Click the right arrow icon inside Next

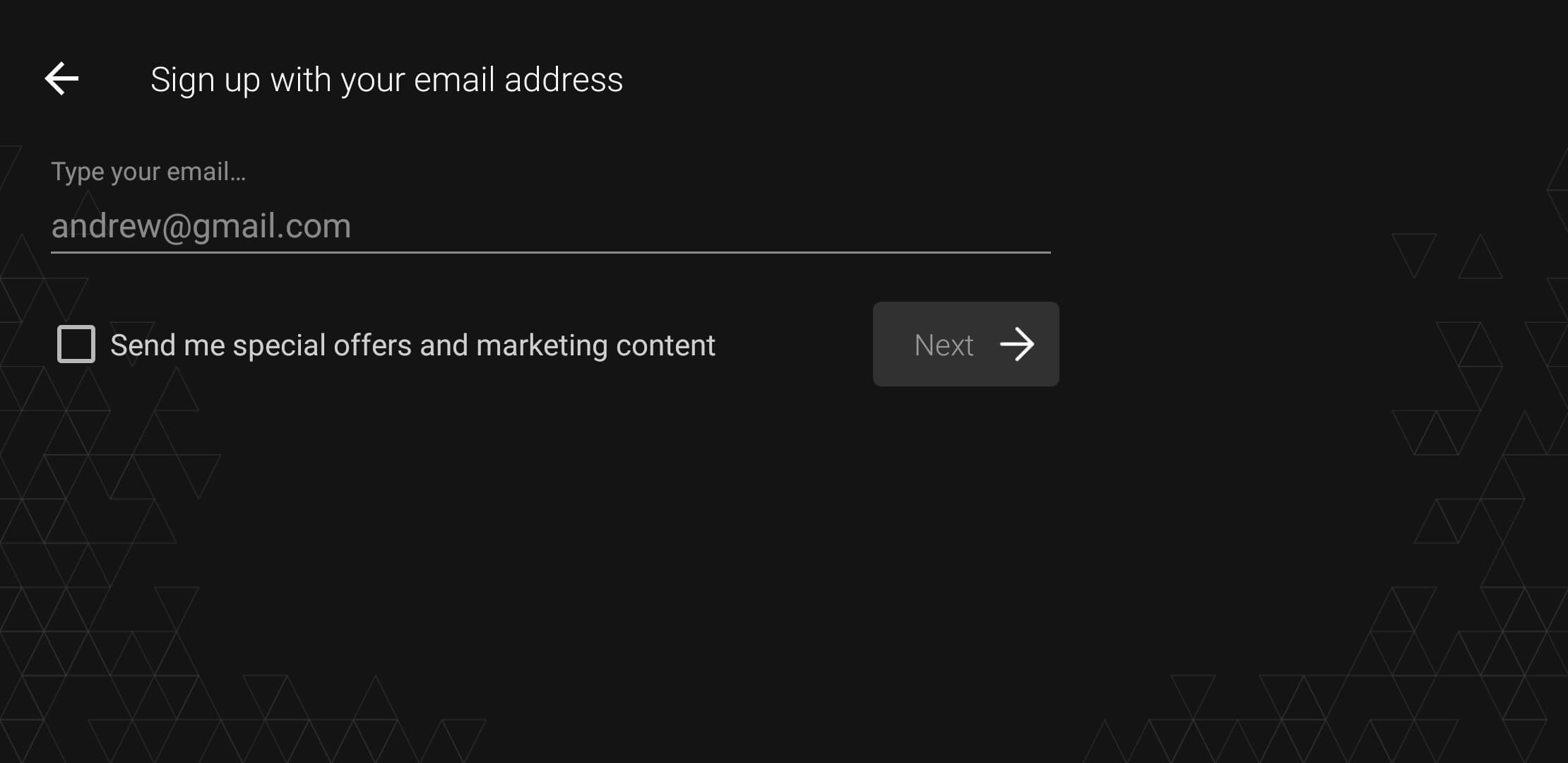pos(1017,344)
